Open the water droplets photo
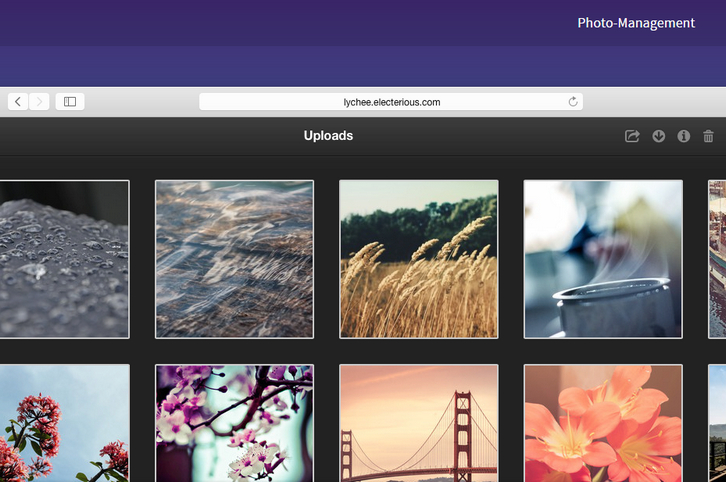The width and height of the screenshot is (726, 482). (x=64, y=259)
